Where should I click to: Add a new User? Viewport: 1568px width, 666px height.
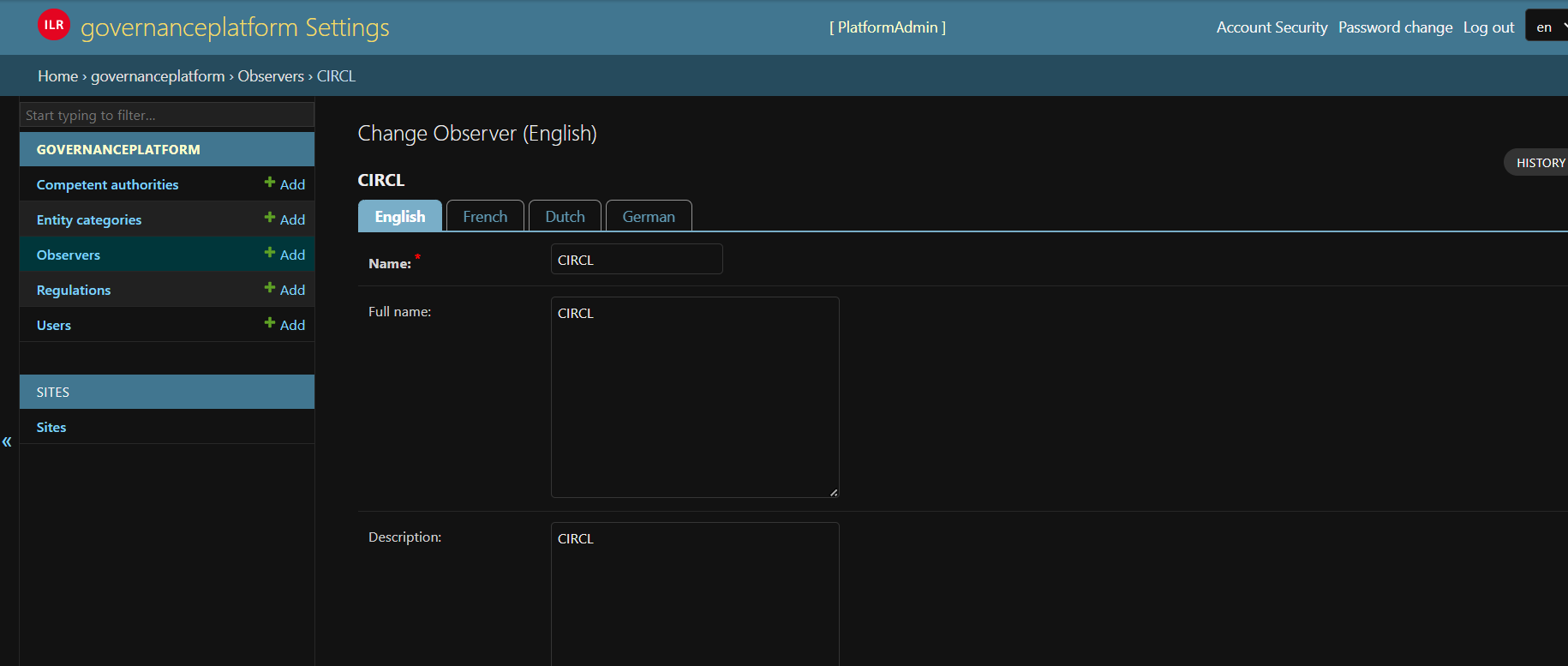pyautogui.click(x=284, y=325)
